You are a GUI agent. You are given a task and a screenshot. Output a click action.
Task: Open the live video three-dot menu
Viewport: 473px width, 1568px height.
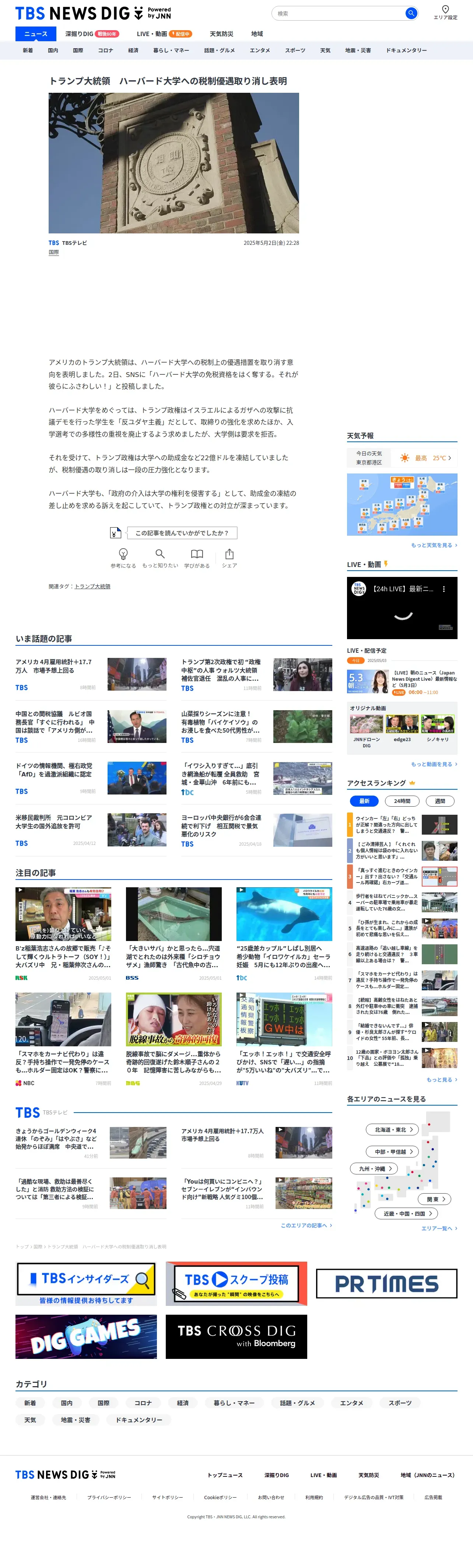click(x=444, y=589)
